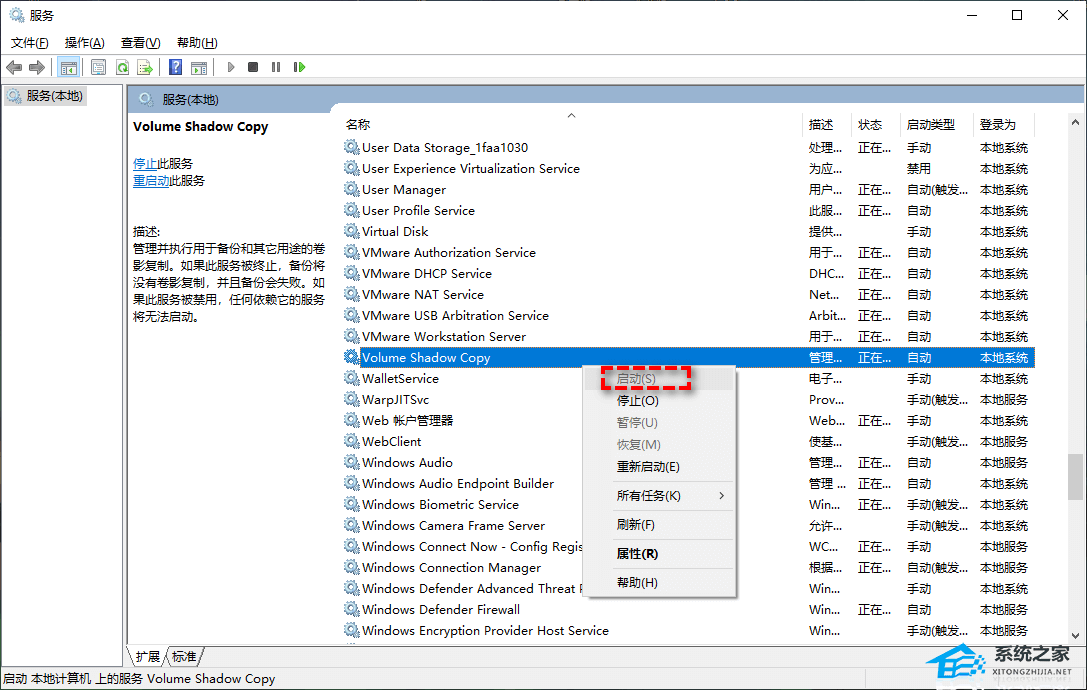The height and width of the screenshot is (690, 1087).
Task: Select VMware Authorization Service row
Action: tap(688, 252)
